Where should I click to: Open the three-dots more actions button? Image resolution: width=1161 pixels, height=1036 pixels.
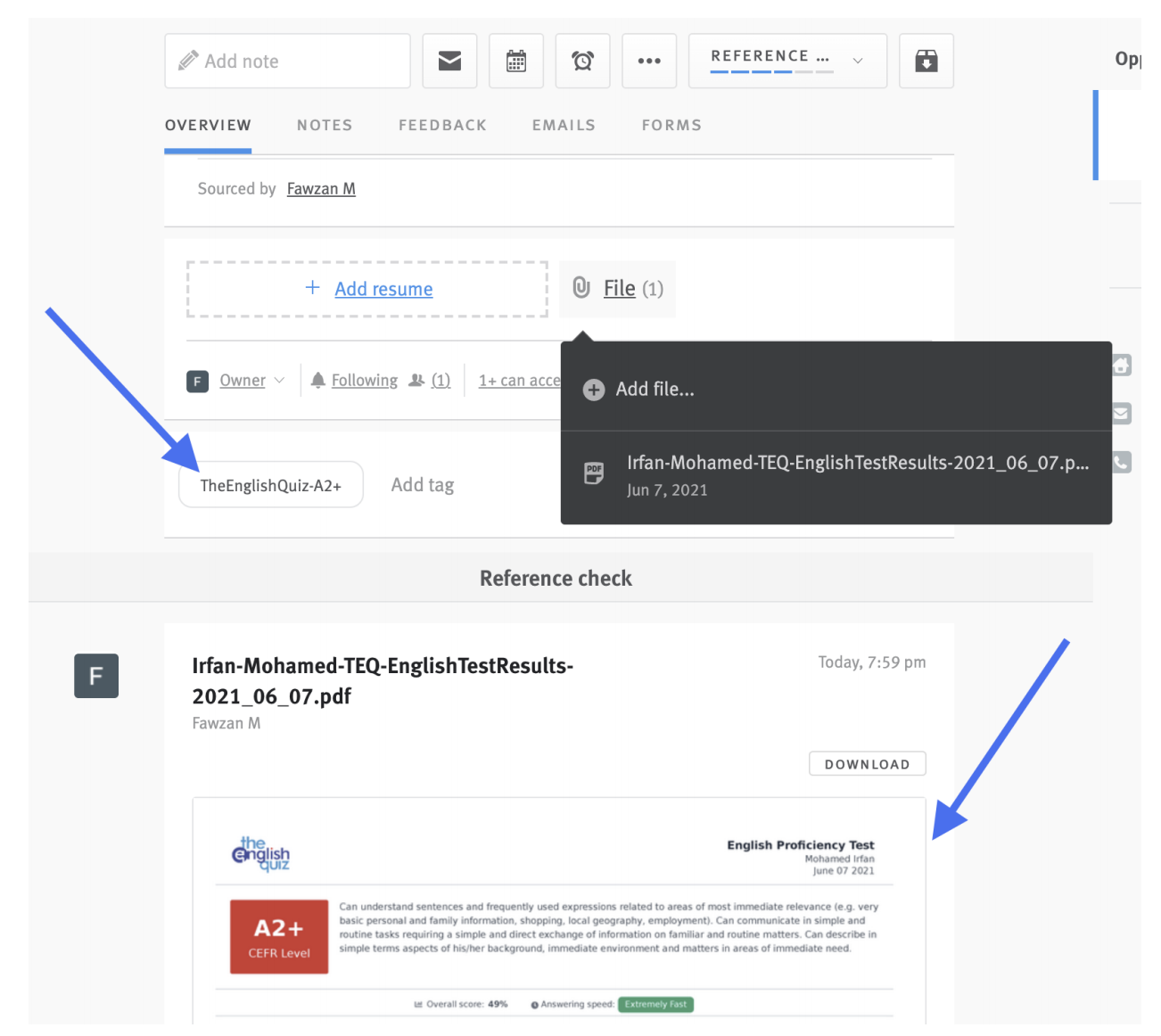(649, 61)
